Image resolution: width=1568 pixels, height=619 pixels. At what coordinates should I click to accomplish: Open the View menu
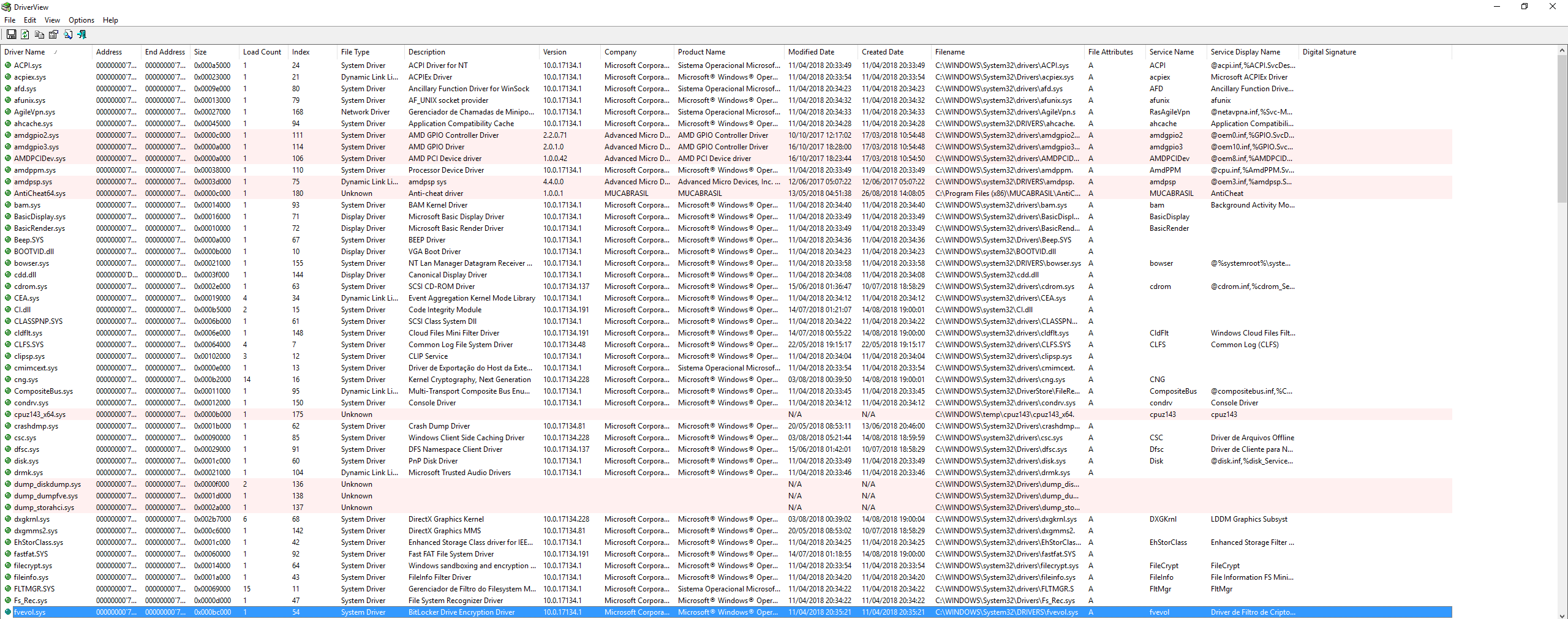pos(52,20)
